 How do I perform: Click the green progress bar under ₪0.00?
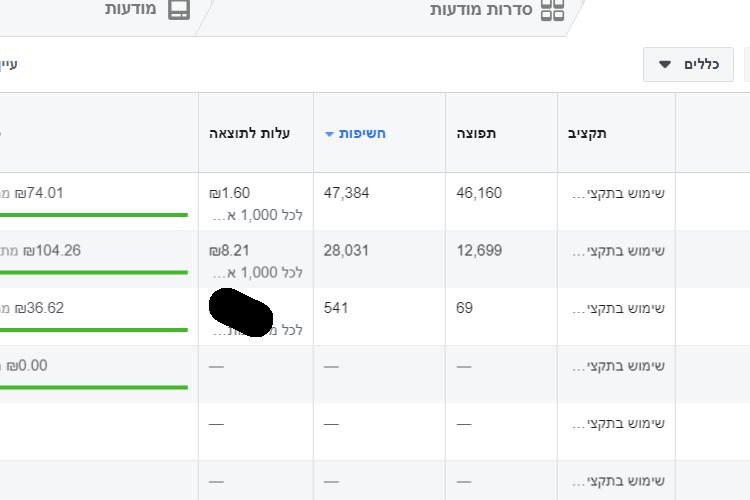(94, 387)
